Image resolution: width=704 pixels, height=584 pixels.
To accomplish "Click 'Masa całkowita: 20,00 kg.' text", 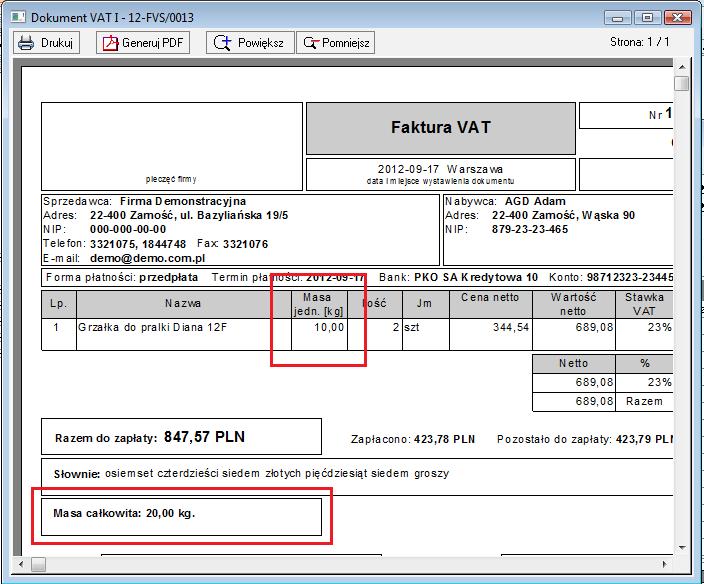I will pos(124,513).
